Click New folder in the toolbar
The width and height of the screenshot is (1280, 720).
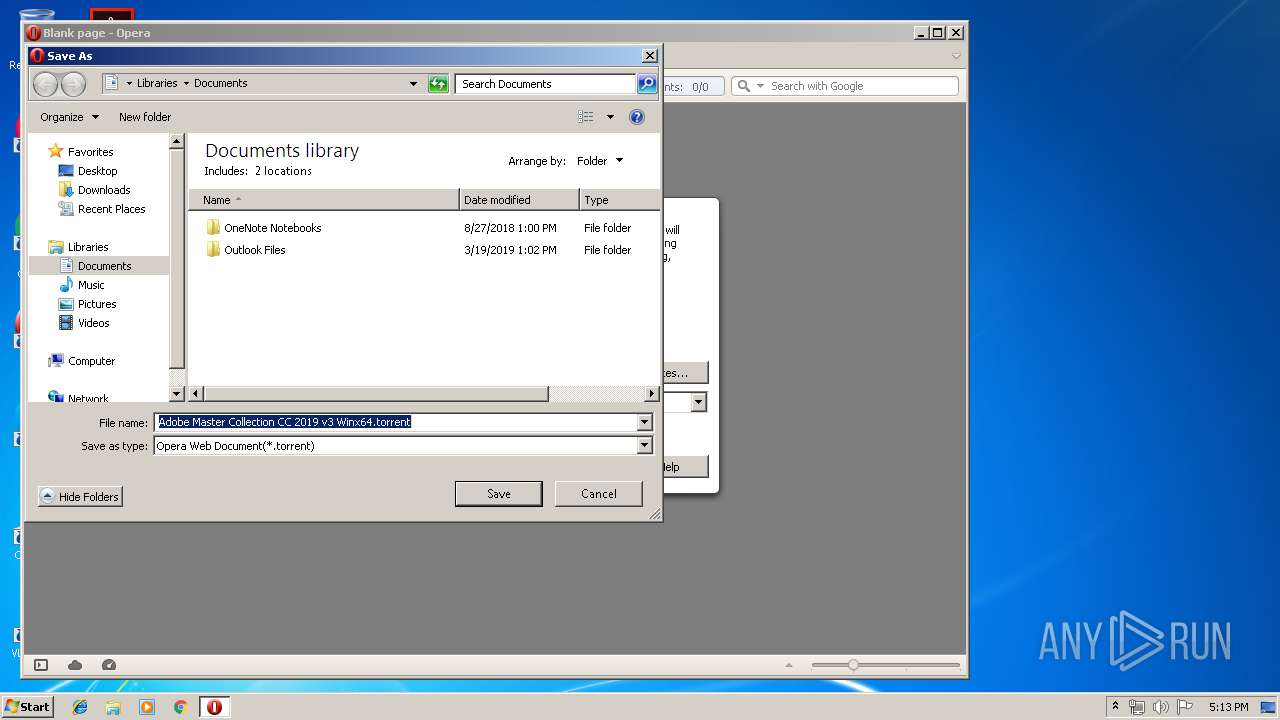point(145,117)
